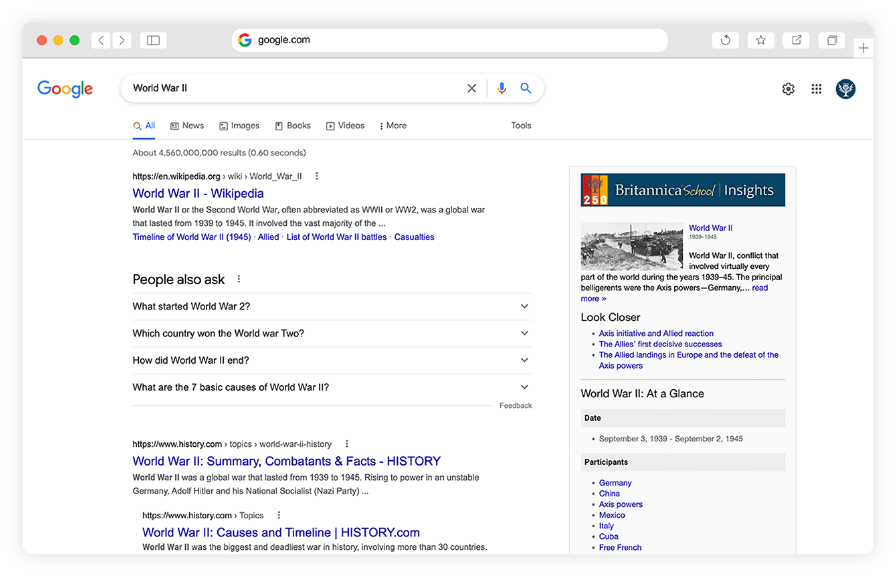Open Britannica 'World War II' title link
Image resolution: width=896 pixels, height=577 pixels.
(x=710, y=228)
